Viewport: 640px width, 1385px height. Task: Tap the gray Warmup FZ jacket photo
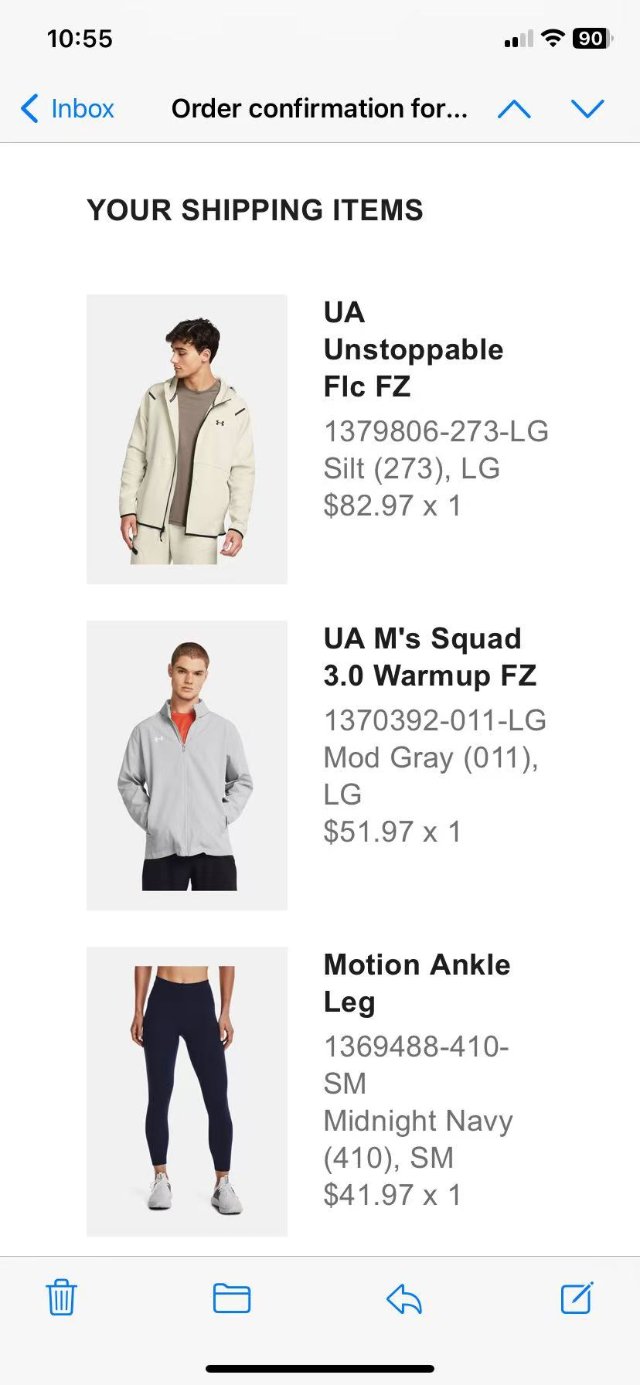click(x=186, y=763)
